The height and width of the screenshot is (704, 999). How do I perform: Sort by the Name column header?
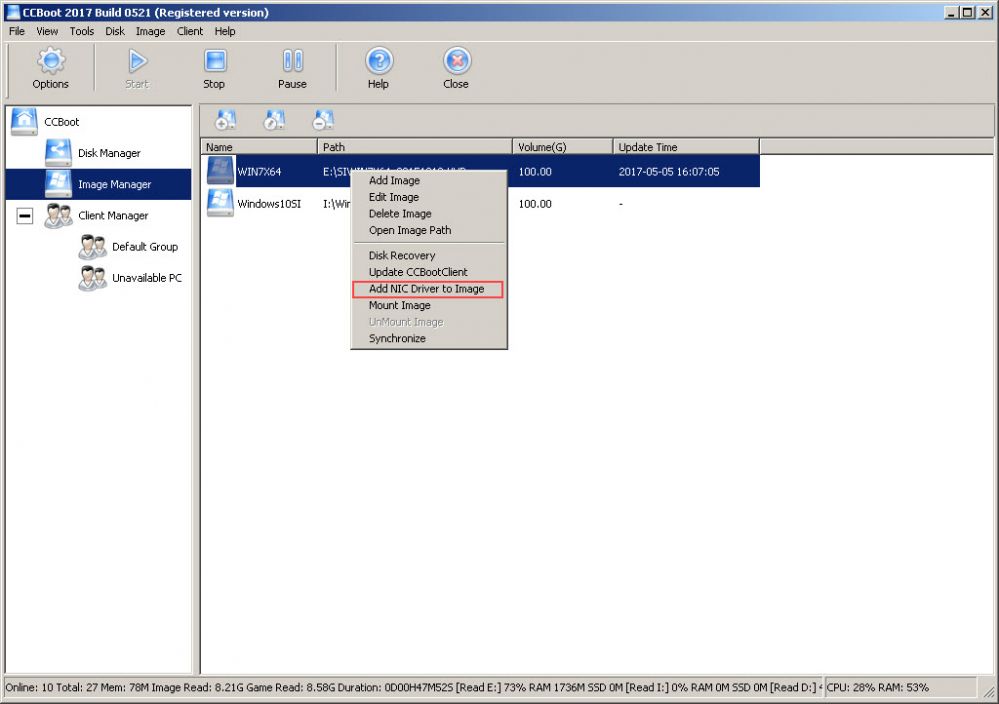point(259,147)
